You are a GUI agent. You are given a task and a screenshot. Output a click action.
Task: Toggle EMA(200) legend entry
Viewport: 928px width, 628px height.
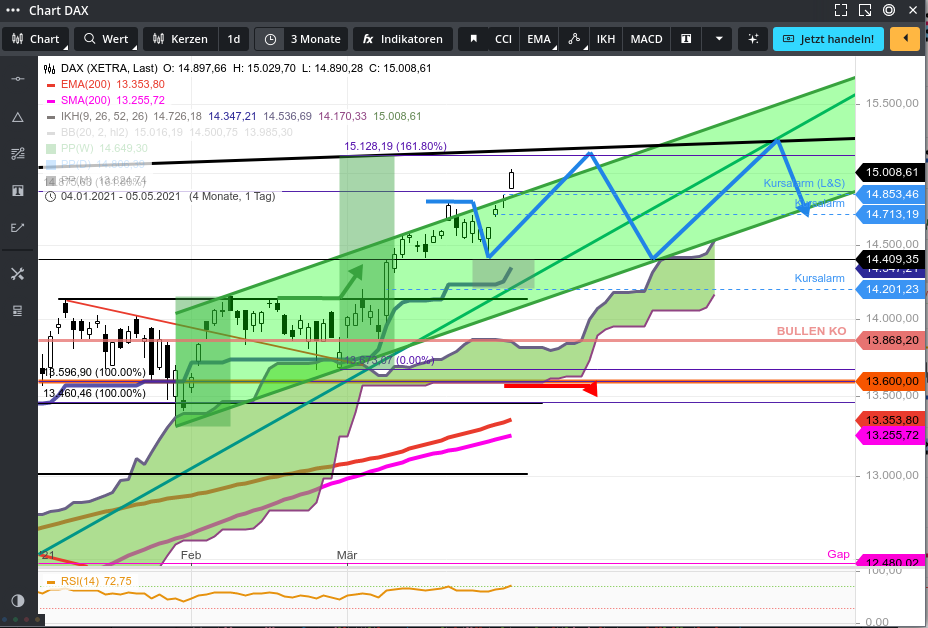pyautogui.click(x=105, y=84)
